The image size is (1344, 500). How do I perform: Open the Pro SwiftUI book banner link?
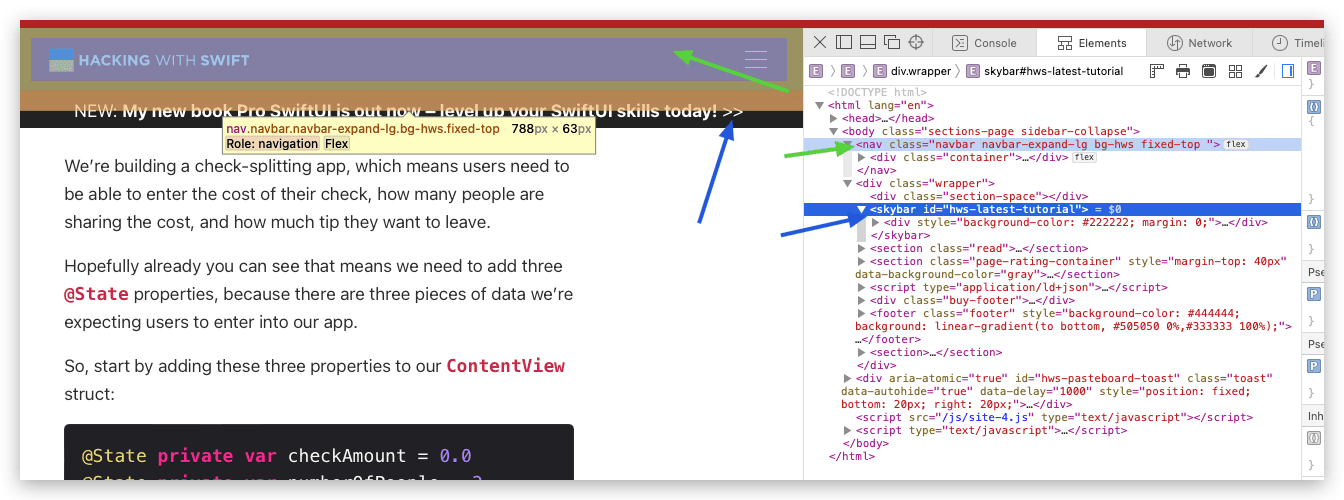(408, 111)
